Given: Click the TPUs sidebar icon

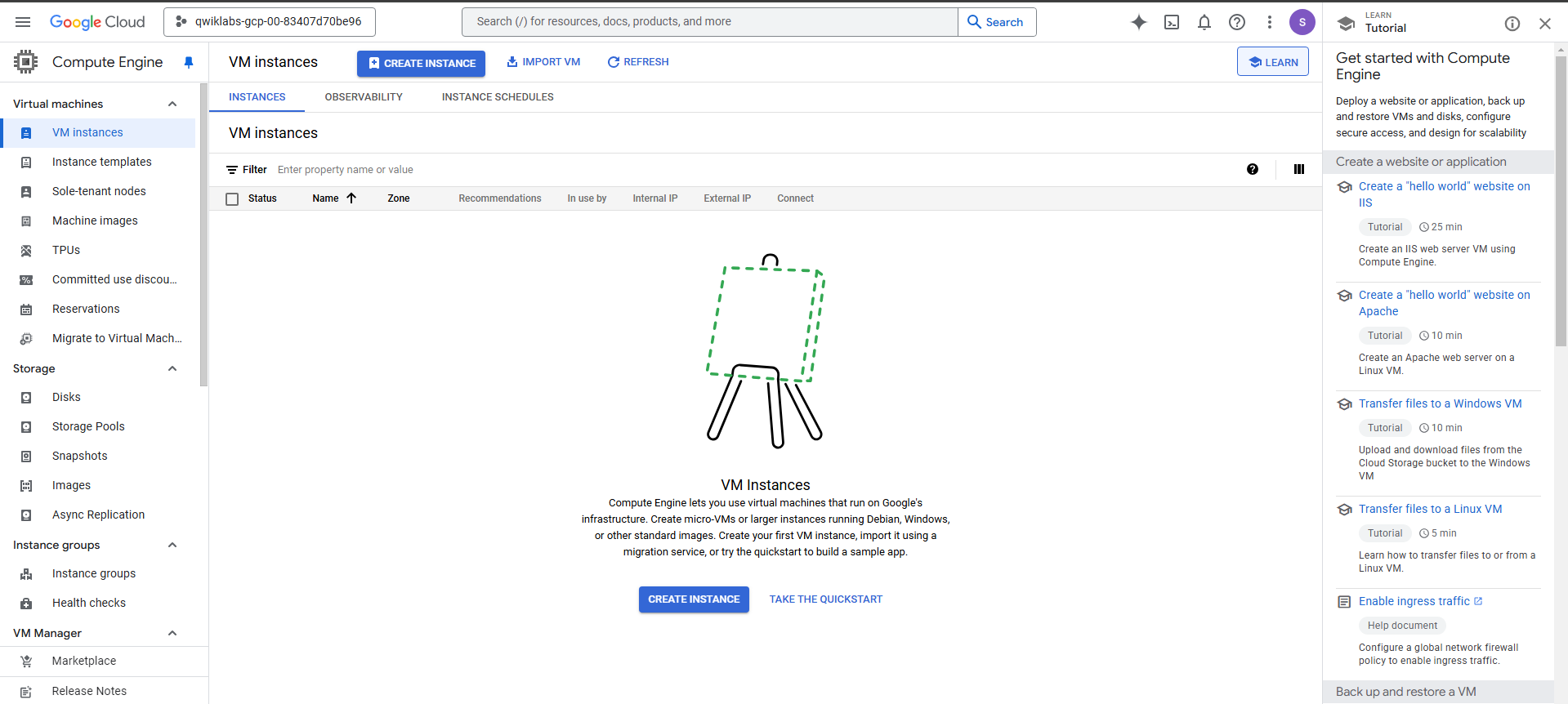Looking at the screenshot, I should coord(26,251).
